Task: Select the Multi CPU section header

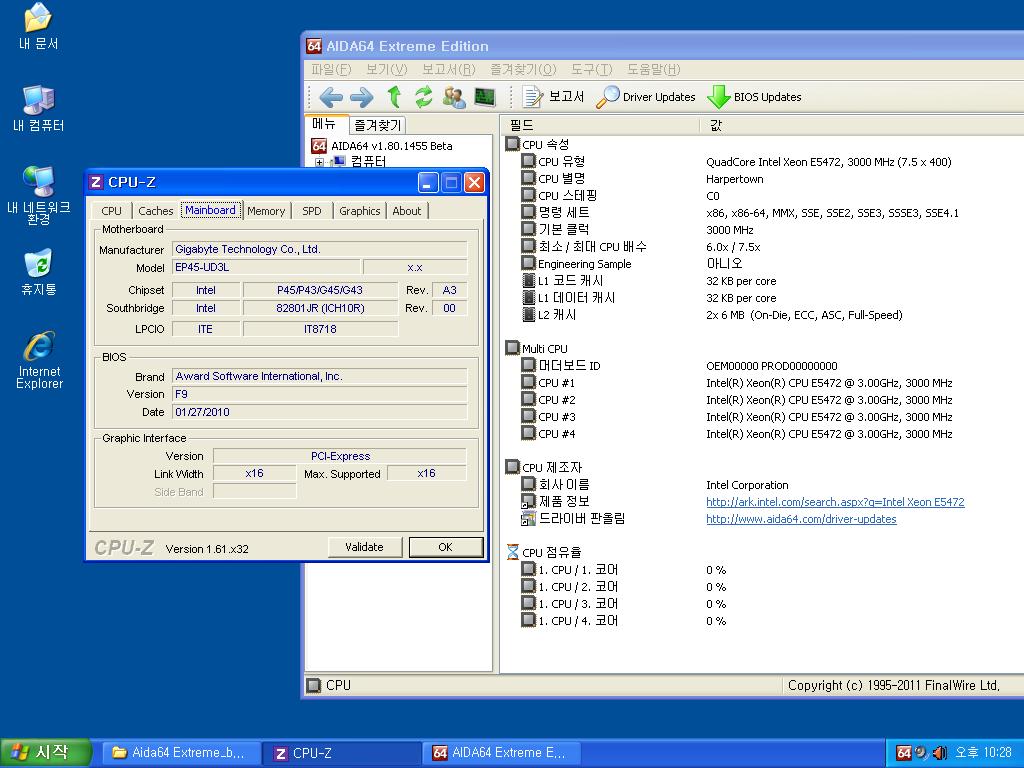Action: coord(537,349)
